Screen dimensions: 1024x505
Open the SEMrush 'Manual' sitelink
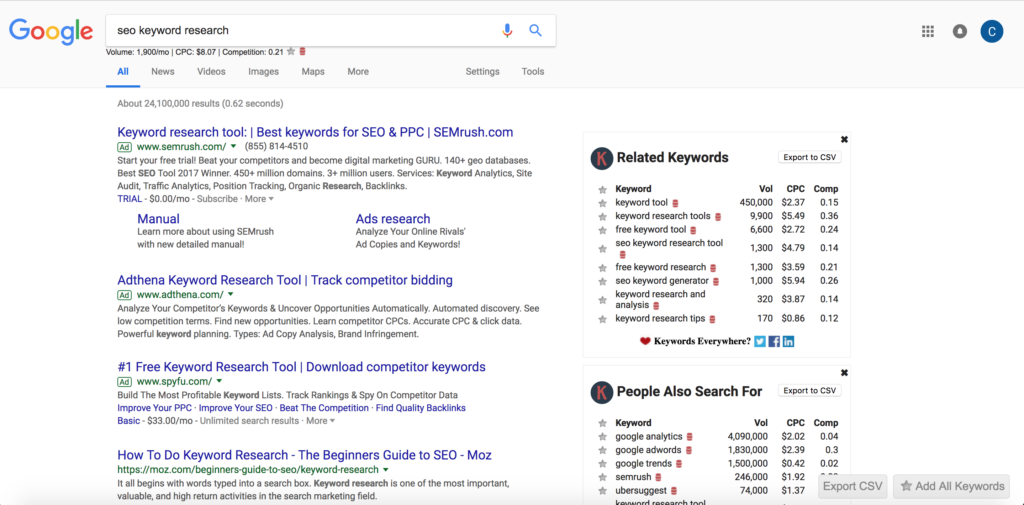158,219
